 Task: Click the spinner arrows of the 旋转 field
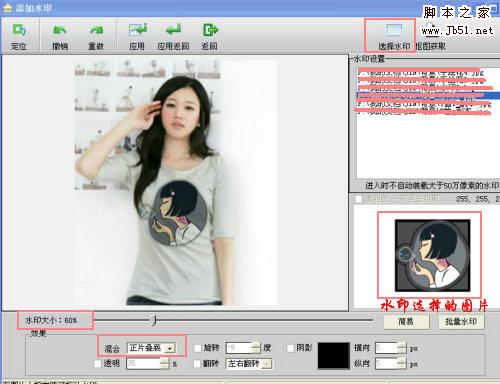(x=256, y=348)
